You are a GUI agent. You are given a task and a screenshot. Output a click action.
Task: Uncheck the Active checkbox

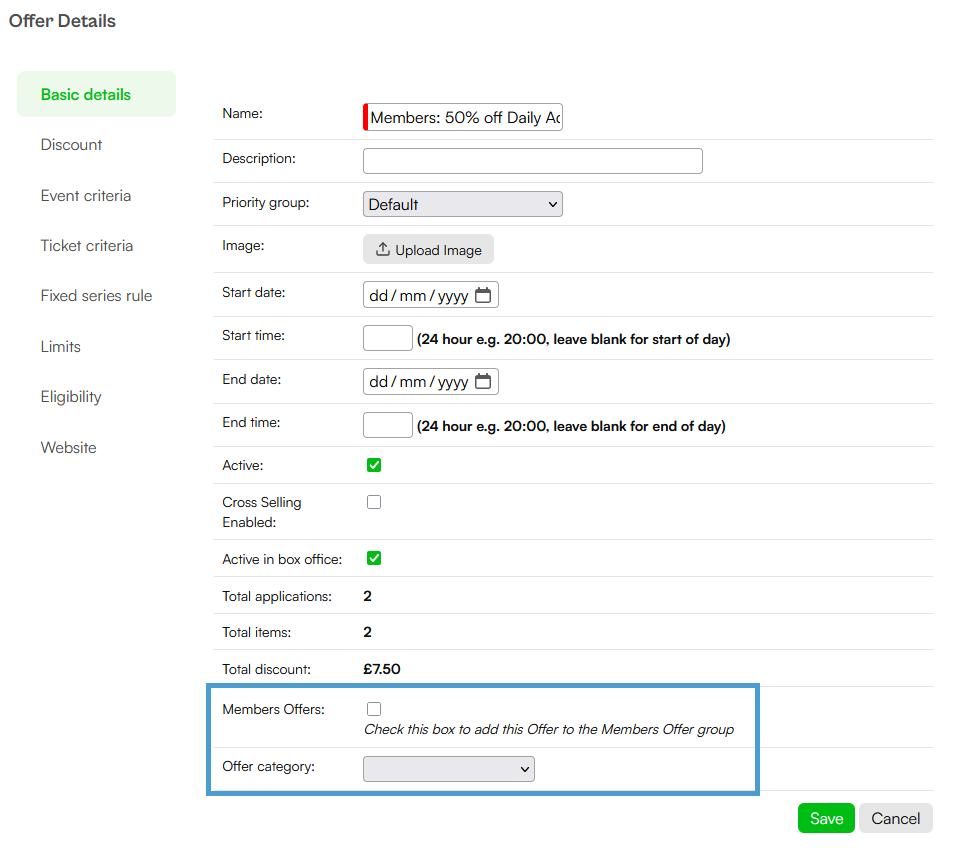pyautogui.click(x=374, y=465)
